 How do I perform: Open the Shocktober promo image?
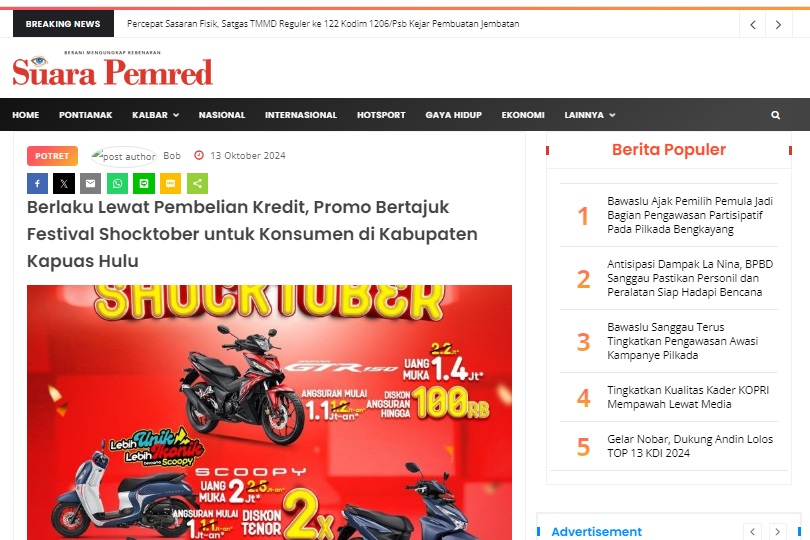click(269, 412)
